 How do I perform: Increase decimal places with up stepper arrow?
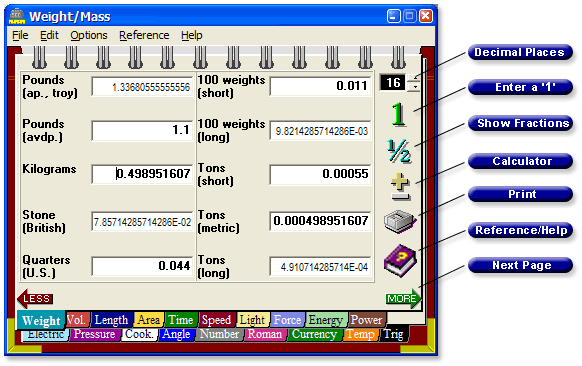(415, 78)
